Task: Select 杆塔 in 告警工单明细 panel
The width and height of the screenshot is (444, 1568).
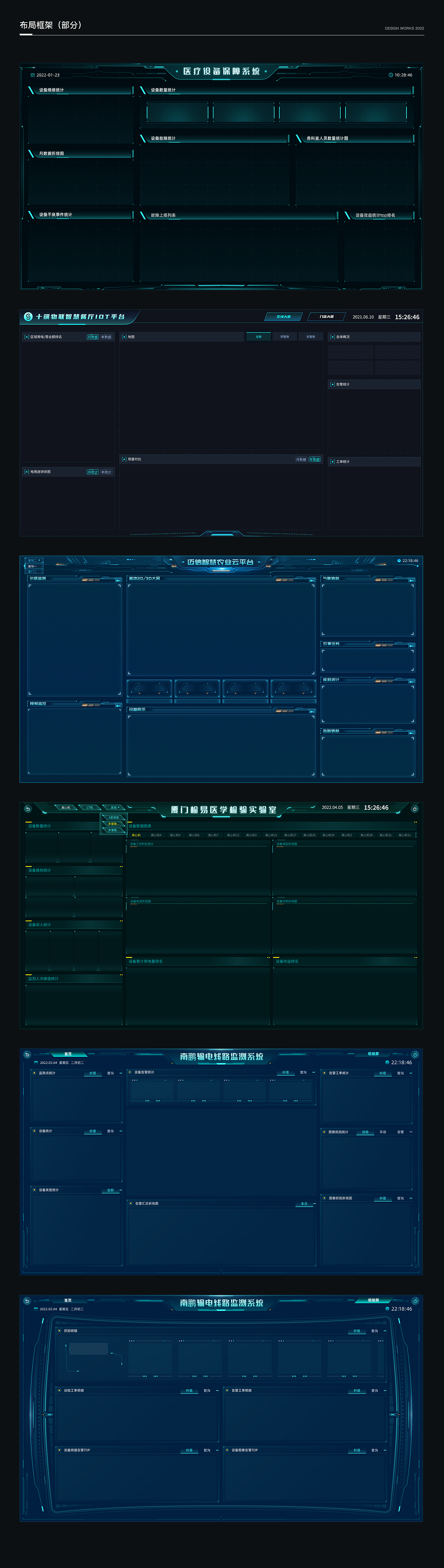Action: (357, 1390)
